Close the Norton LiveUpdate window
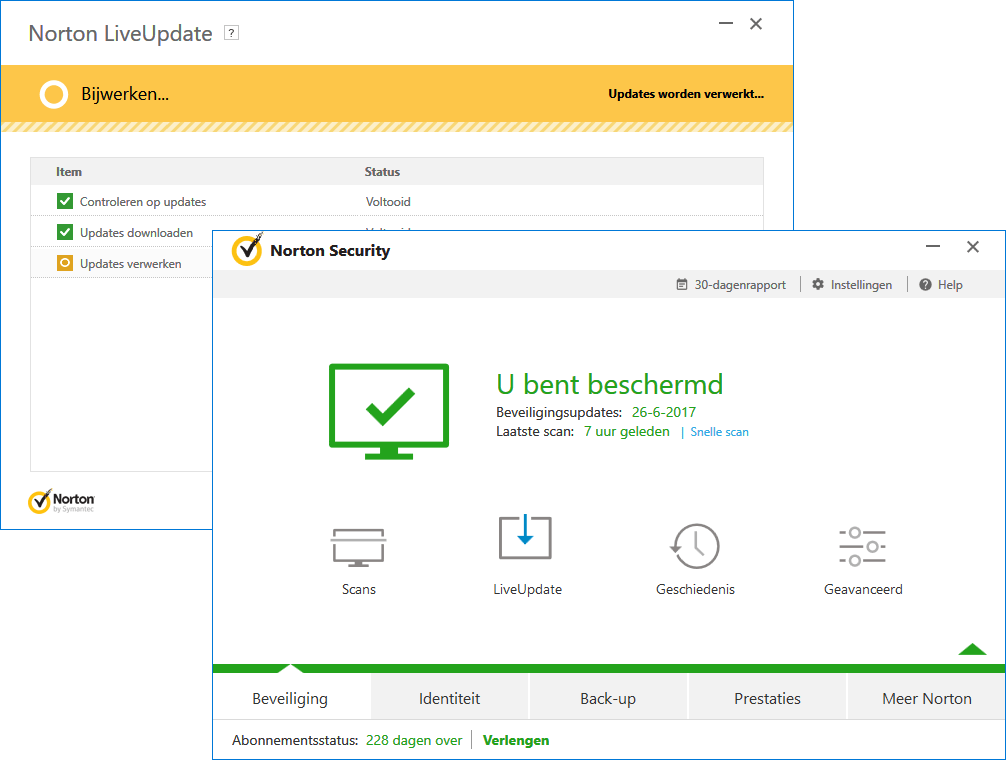The height and width of the screenshot is (760, 1006). coord(756,24)
